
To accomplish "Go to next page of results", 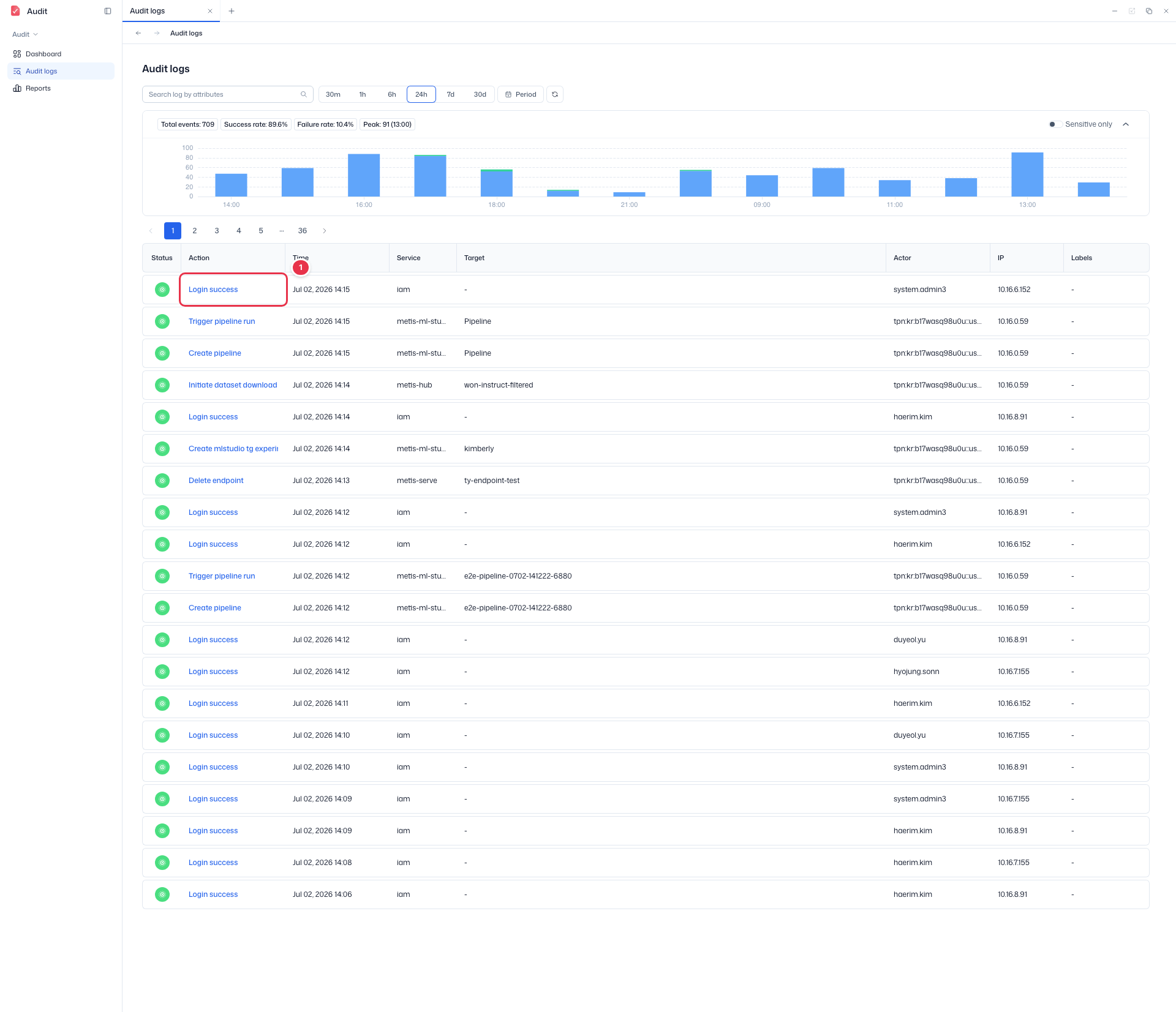I will (325, 231).
